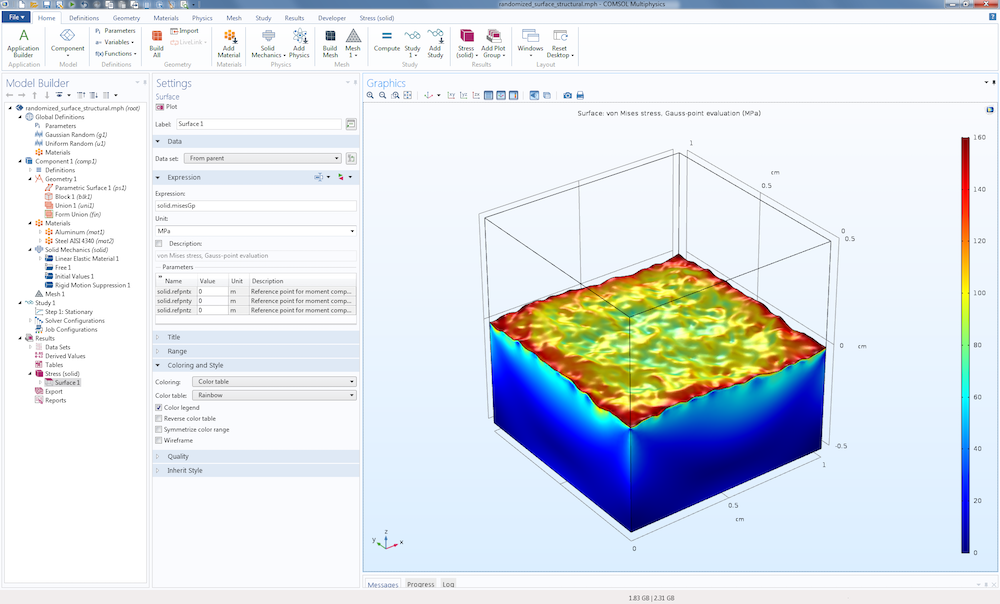This screenshot has height=604, width=1000.
Task: Switch to YZ view in Graphics toolbar
Action: pos(464,96)
